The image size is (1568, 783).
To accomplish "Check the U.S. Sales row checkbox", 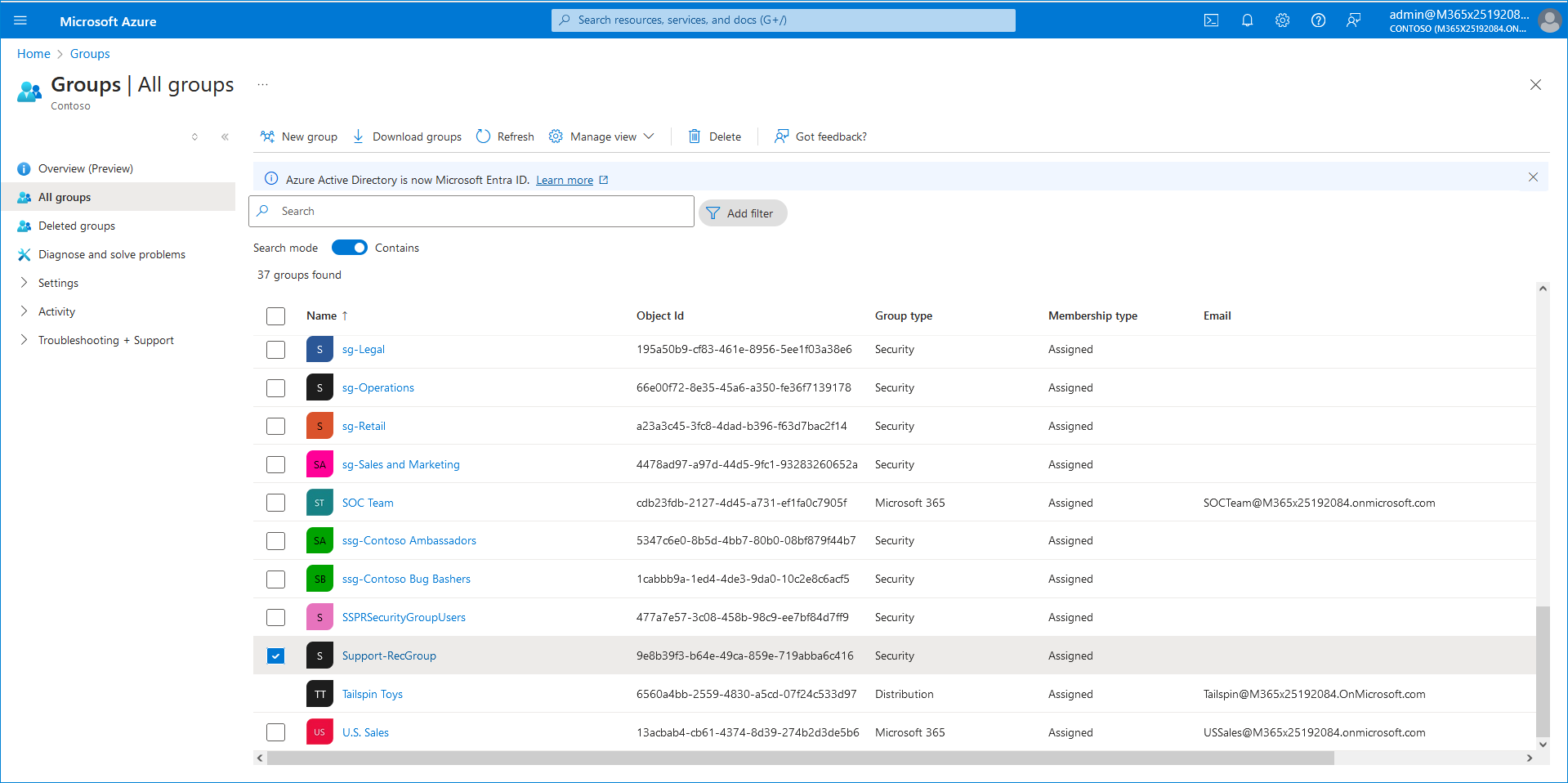I will click(276, 732).
